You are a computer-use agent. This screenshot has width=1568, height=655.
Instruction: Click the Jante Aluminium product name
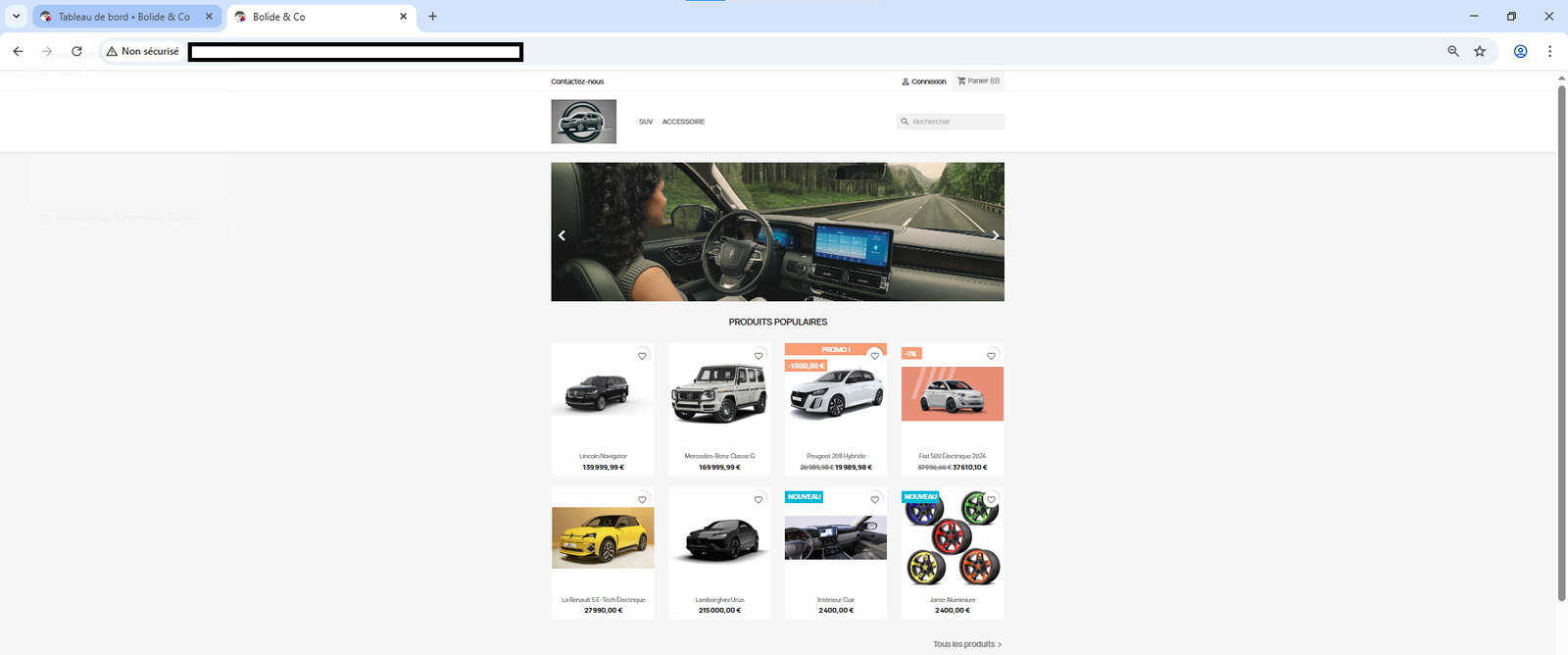click(953, 600)
